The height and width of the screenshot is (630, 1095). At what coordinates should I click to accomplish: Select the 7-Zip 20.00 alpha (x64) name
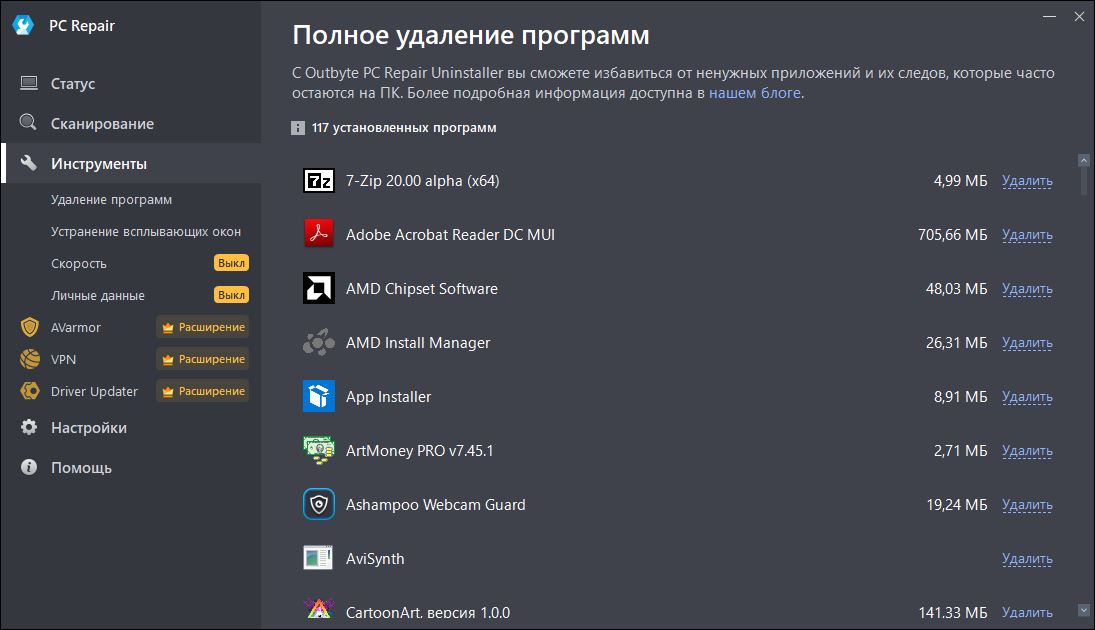click(x=422, y=181)
